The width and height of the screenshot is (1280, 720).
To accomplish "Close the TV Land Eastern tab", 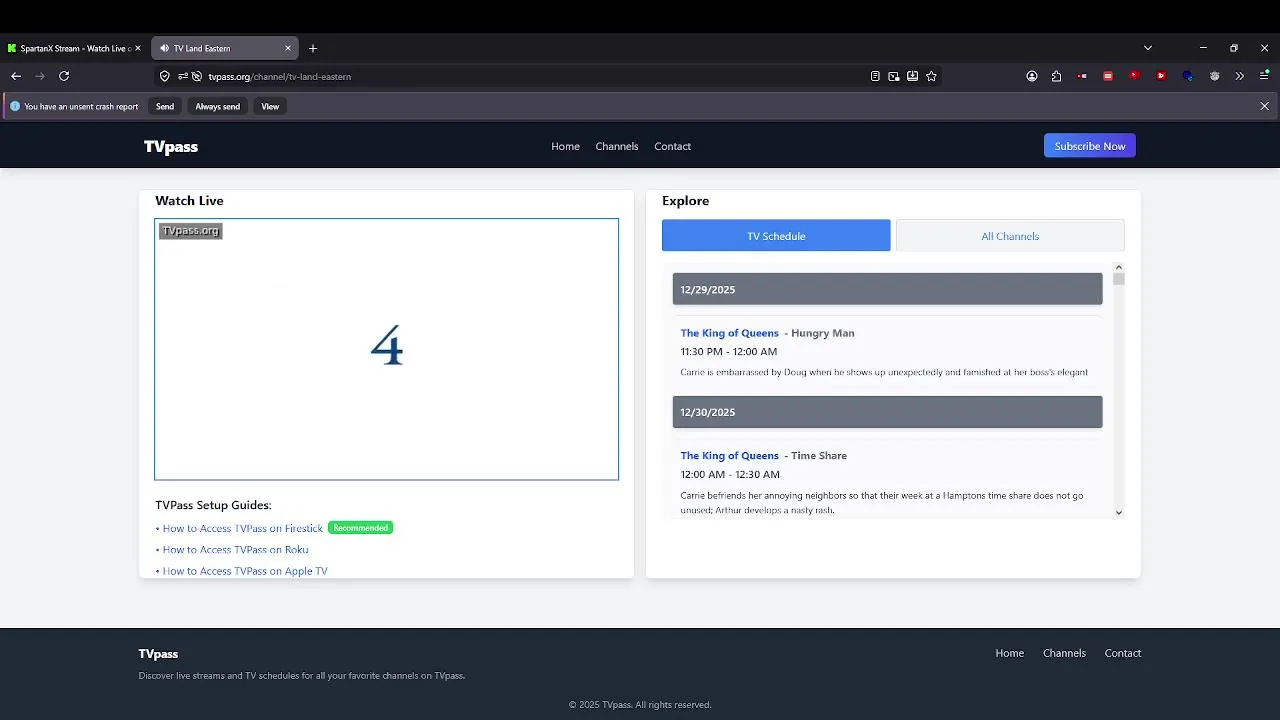I will point(288,48).
